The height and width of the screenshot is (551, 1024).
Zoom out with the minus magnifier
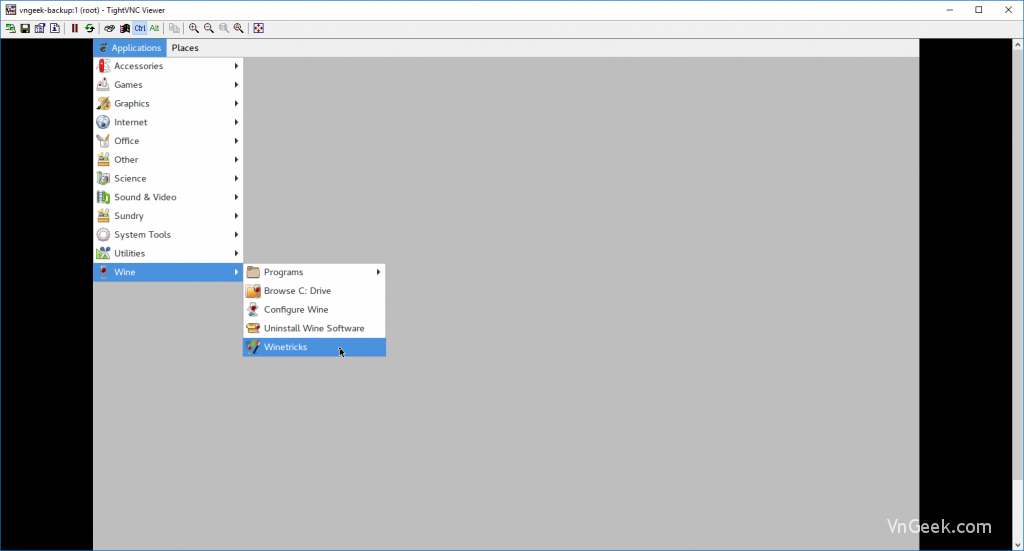coord(209,28)
